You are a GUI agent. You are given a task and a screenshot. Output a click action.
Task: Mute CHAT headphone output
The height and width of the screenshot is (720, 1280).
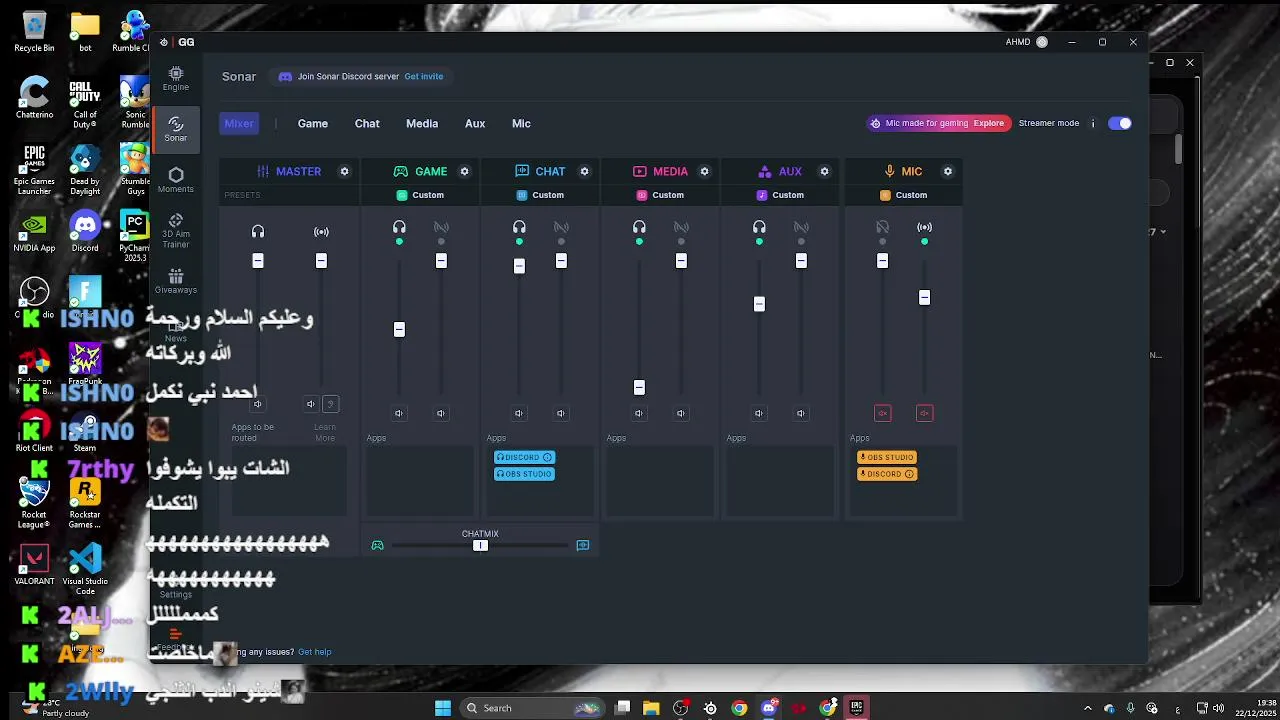[519, 413]
